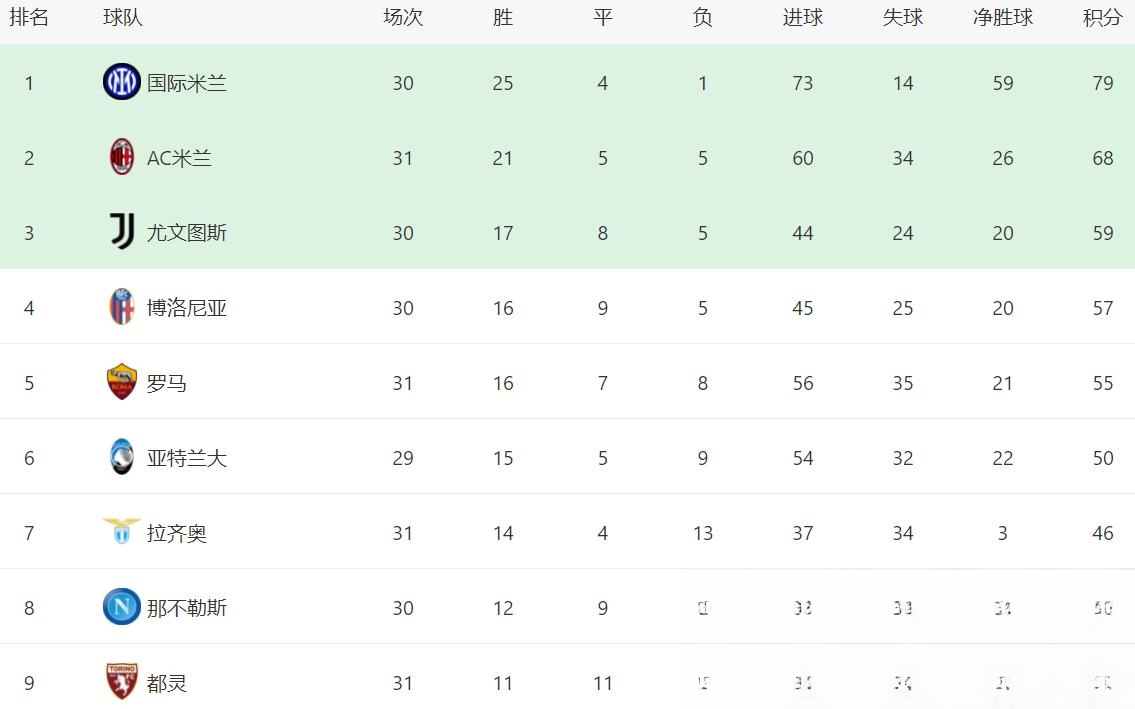Open the 那不勒斯 team name link
The width and height of the screenshot is (1135, 709).
pos(187,608)
